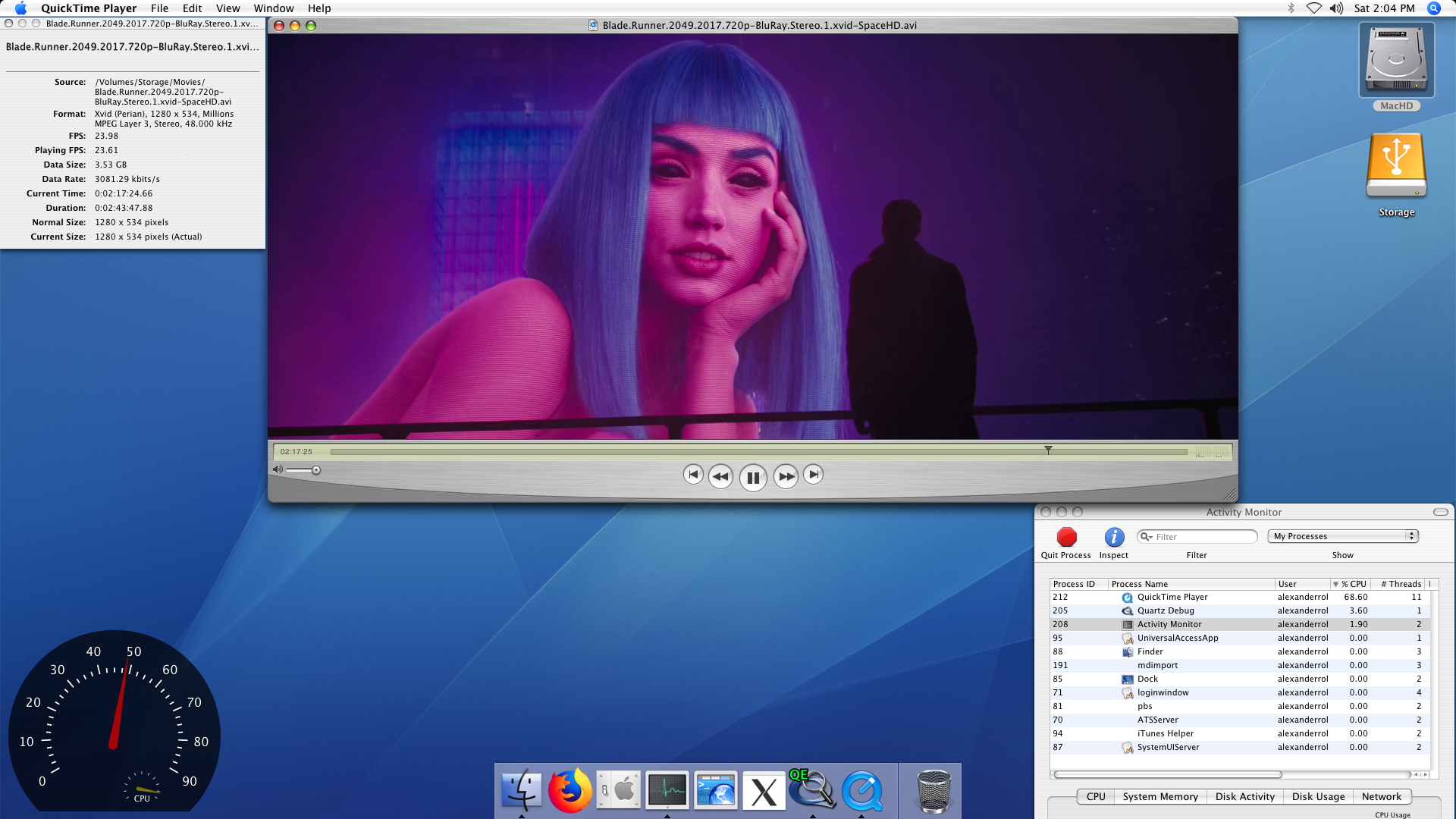This screenshot has height=819, width=1456.
Task: Select the QuickTime Player process row
Action: [1240, 598]
